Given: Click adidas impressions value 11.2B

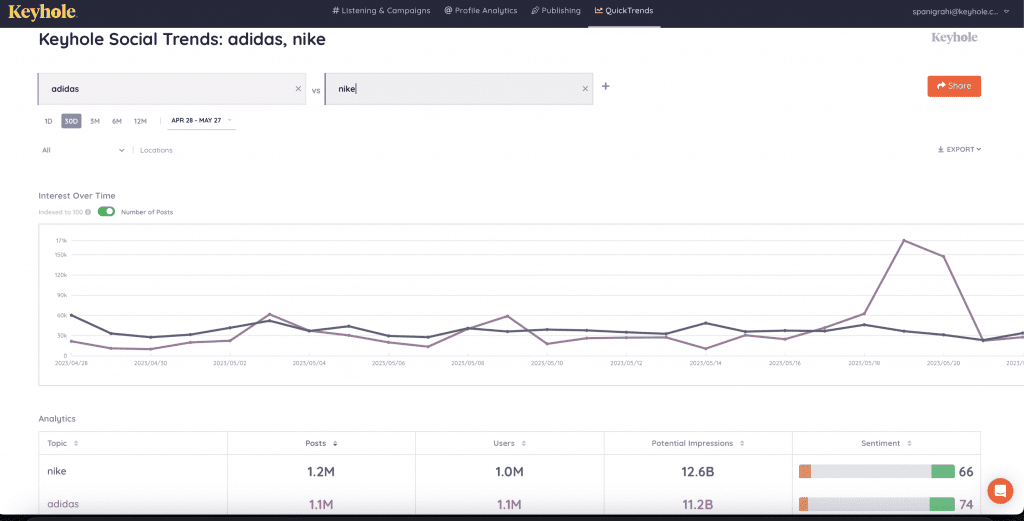Looking at the screenshot, I should [697, 505].
